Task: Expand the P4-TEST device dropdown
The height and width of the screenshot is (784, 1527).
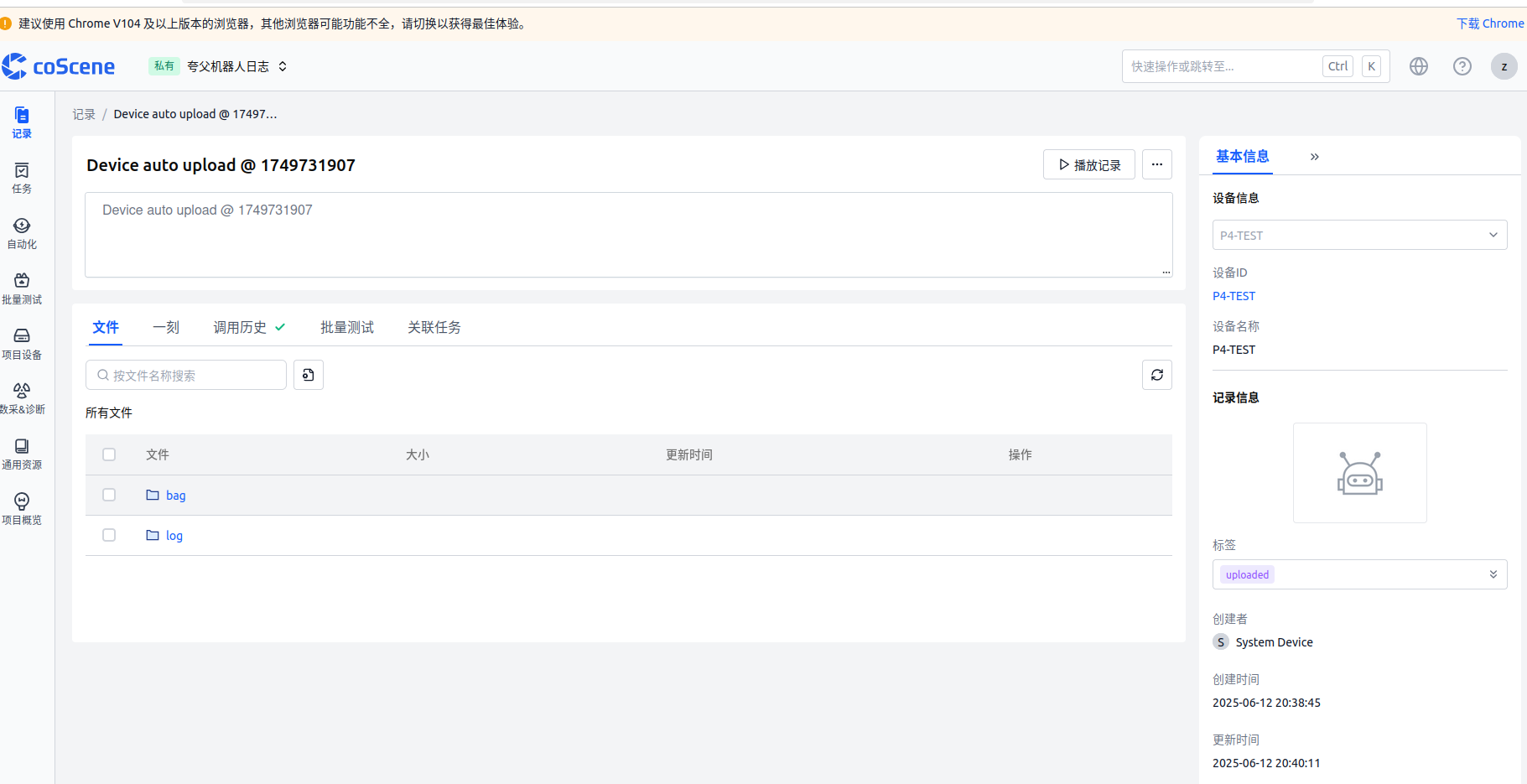Action: coord(1358,235)
